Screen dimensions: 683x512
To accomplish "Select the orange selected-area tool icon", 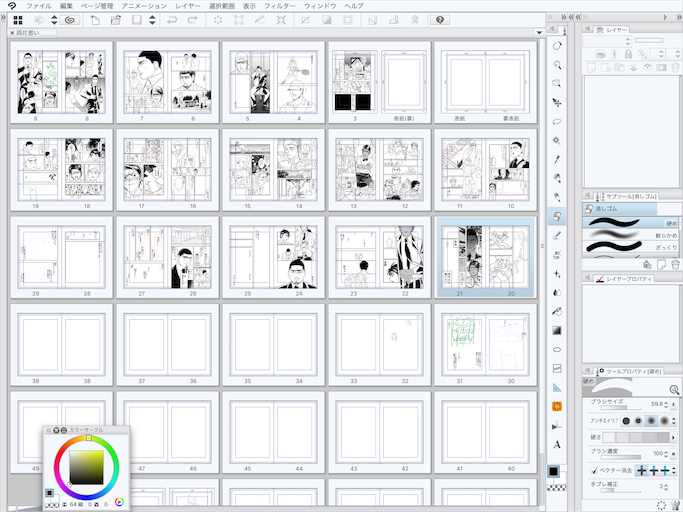I will point(557,407).
